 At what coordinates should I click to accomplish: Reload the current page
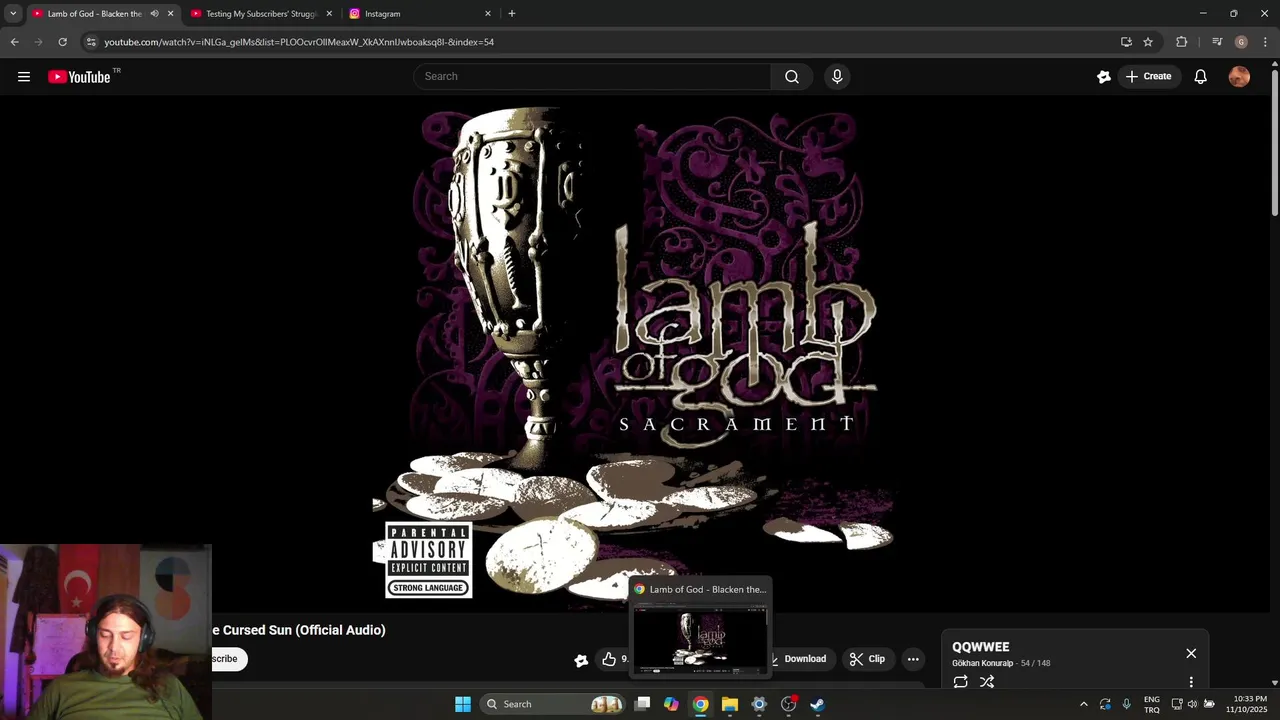coord(62,42)
